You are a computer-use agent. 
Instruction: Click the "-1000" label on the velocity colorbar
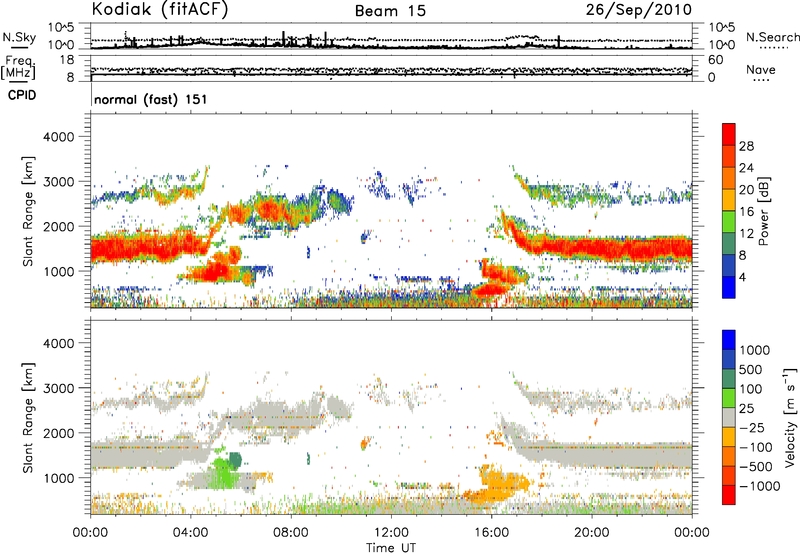[760, 486]
